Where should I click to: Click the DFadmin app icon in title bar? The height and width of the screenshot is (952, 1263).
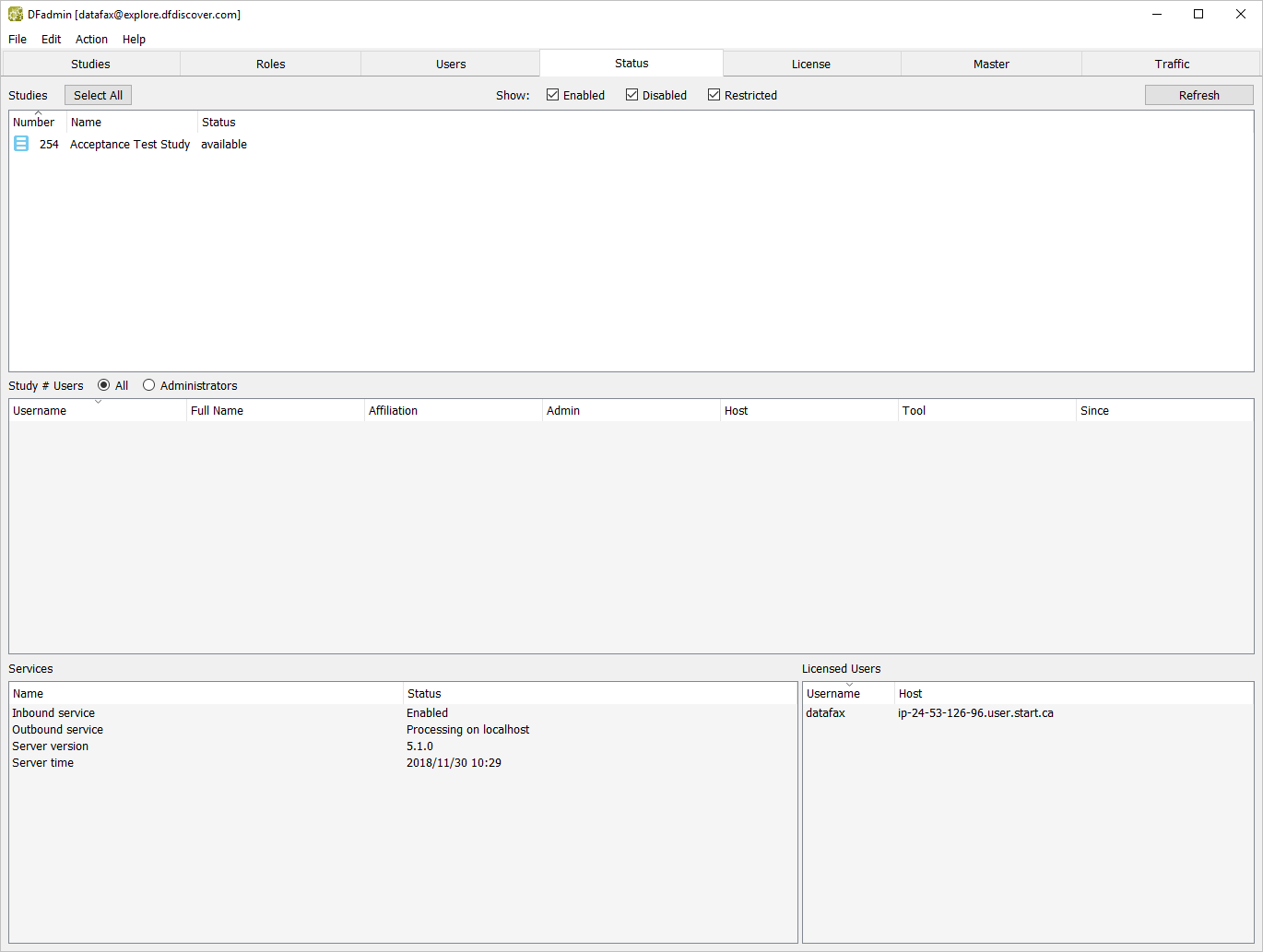[x=15, y=15]
